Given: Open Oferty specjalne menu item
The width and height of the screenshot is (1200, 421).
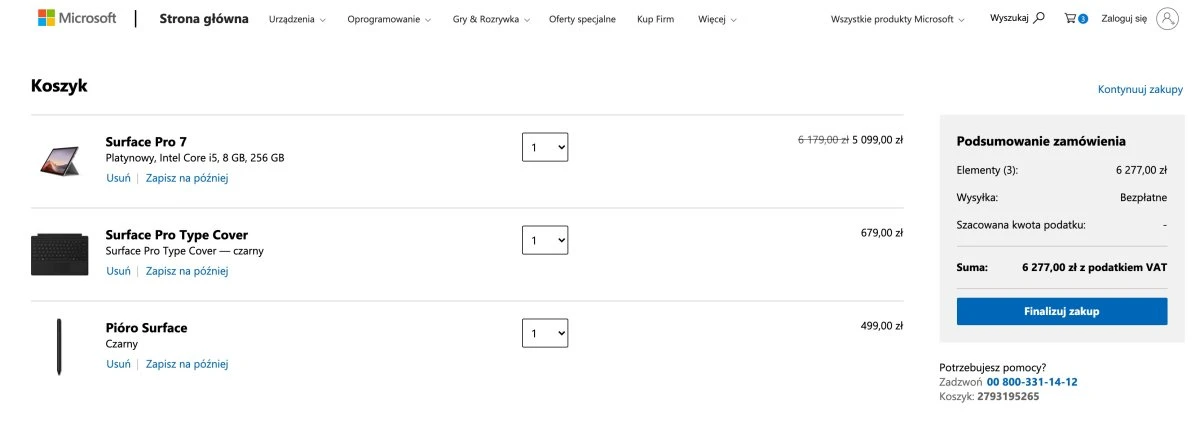Looking at the screenshot, I should point(582,19).
